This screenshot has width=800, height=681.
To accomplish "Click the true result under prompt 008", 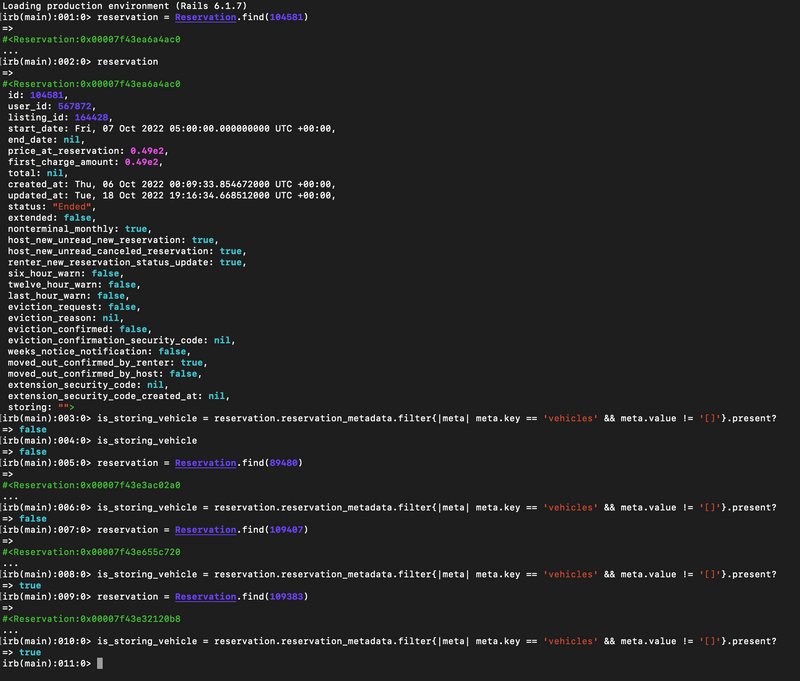I will (30, 585).
